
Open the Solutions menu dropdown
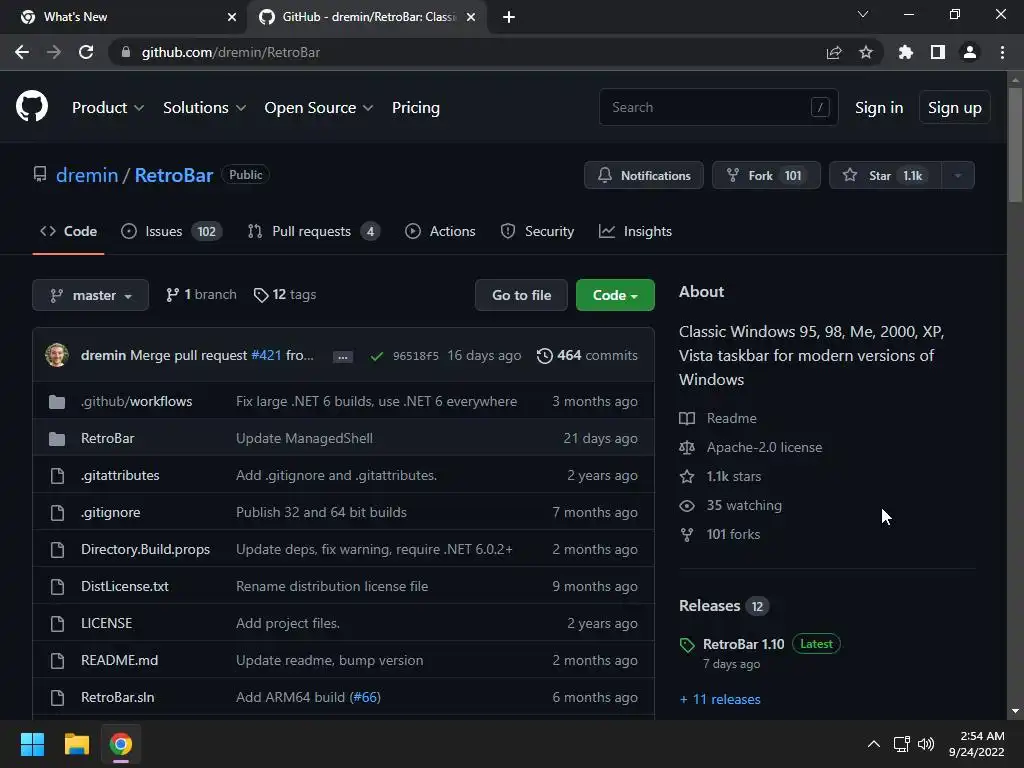[x=204, y=108]
